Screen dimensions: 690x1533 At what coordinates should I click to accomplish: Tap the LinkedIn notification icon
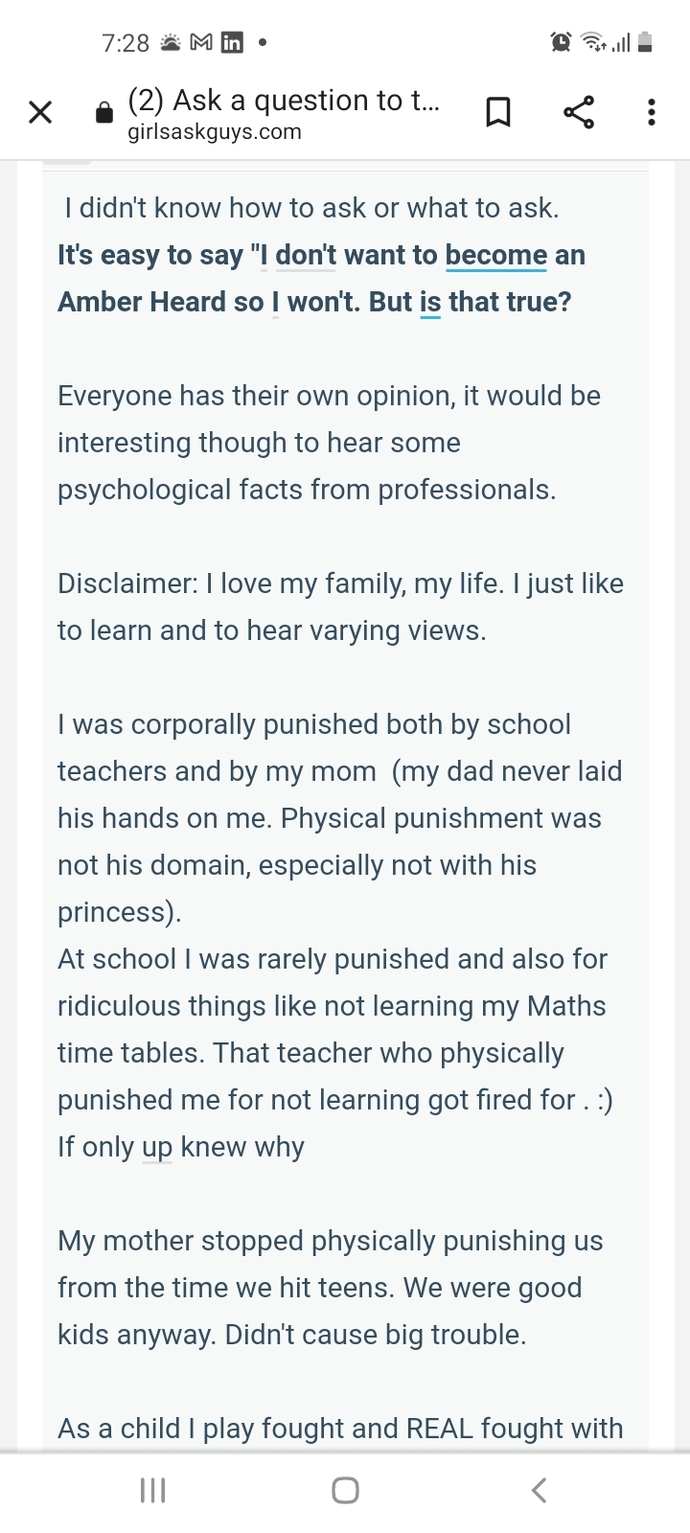coord(233,43)
